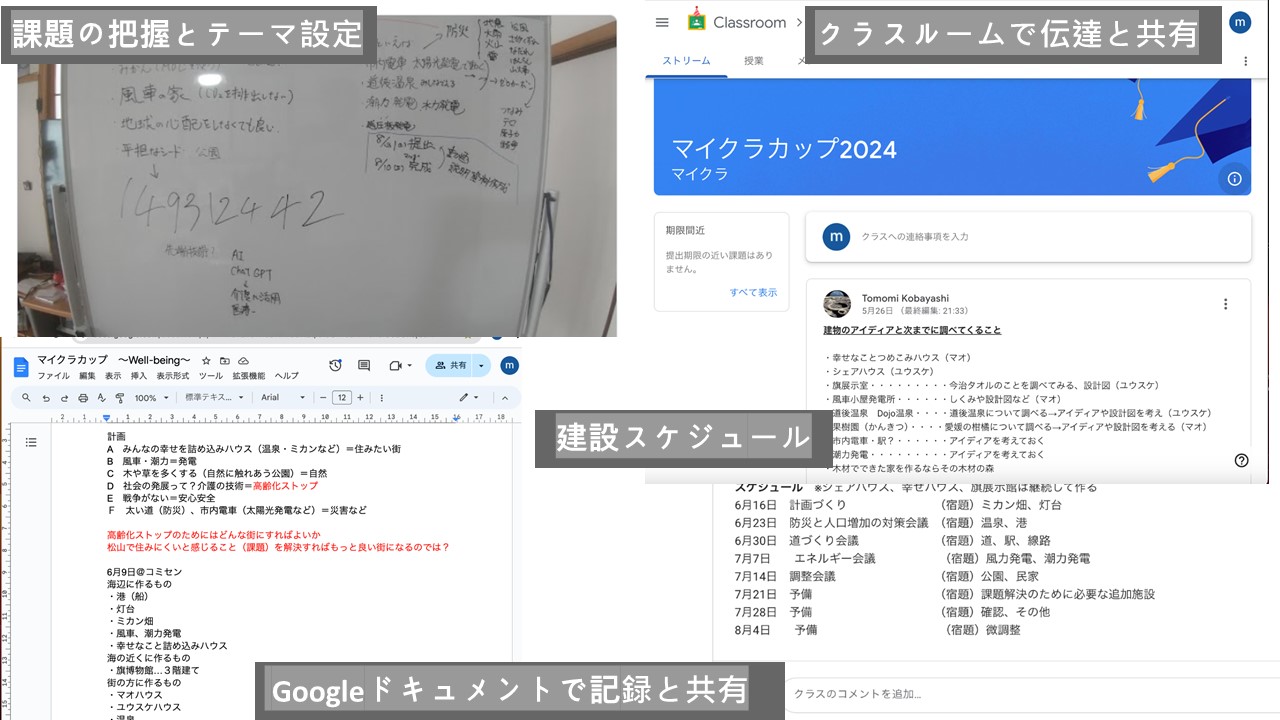Viewport: 1280px width, 720px height.
Task: Click the move-to-folder icon in Docs
Action: (225, 361)
